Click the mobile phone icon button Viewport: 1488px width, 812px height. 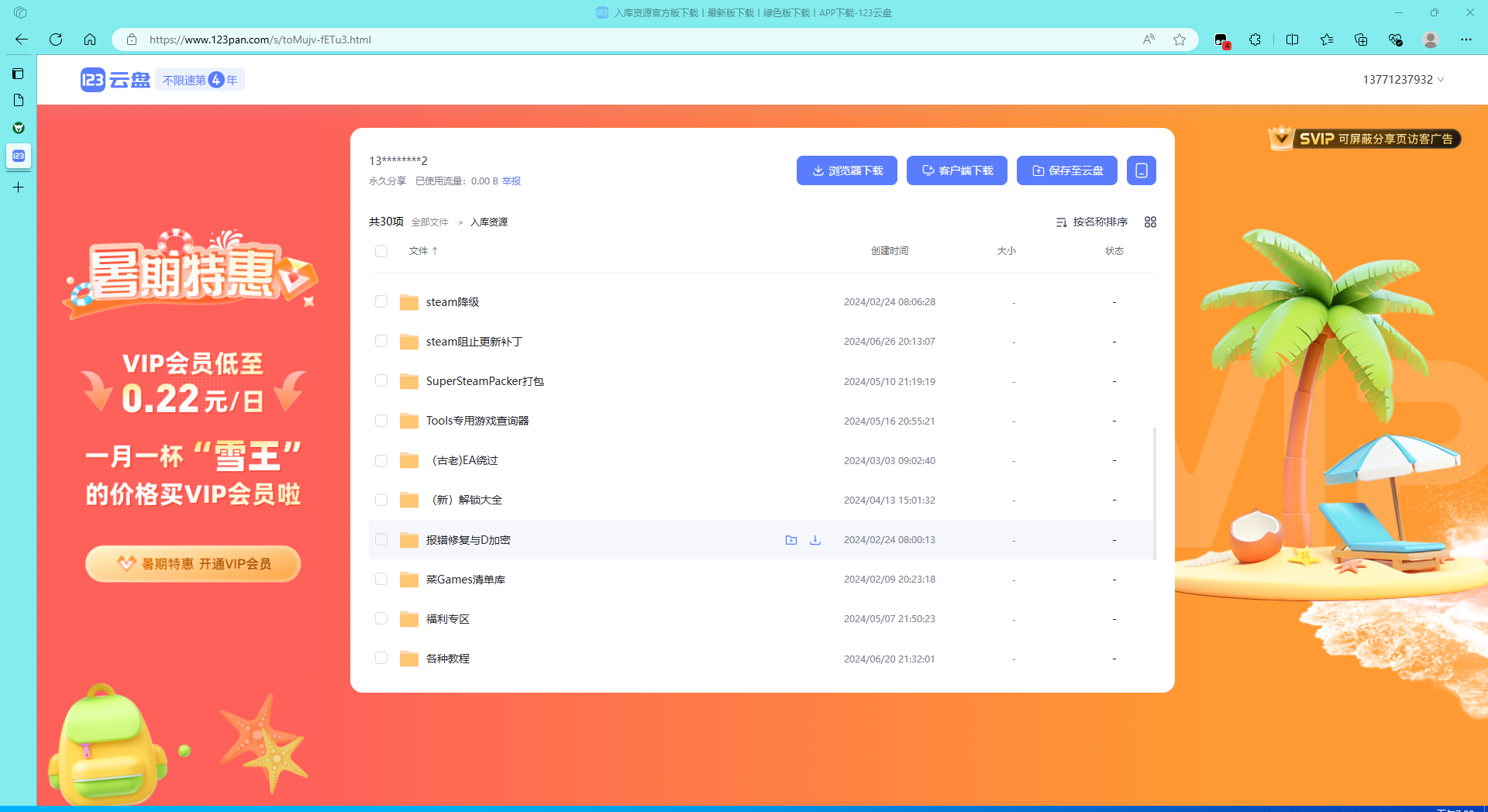(x=1141, y=170)
